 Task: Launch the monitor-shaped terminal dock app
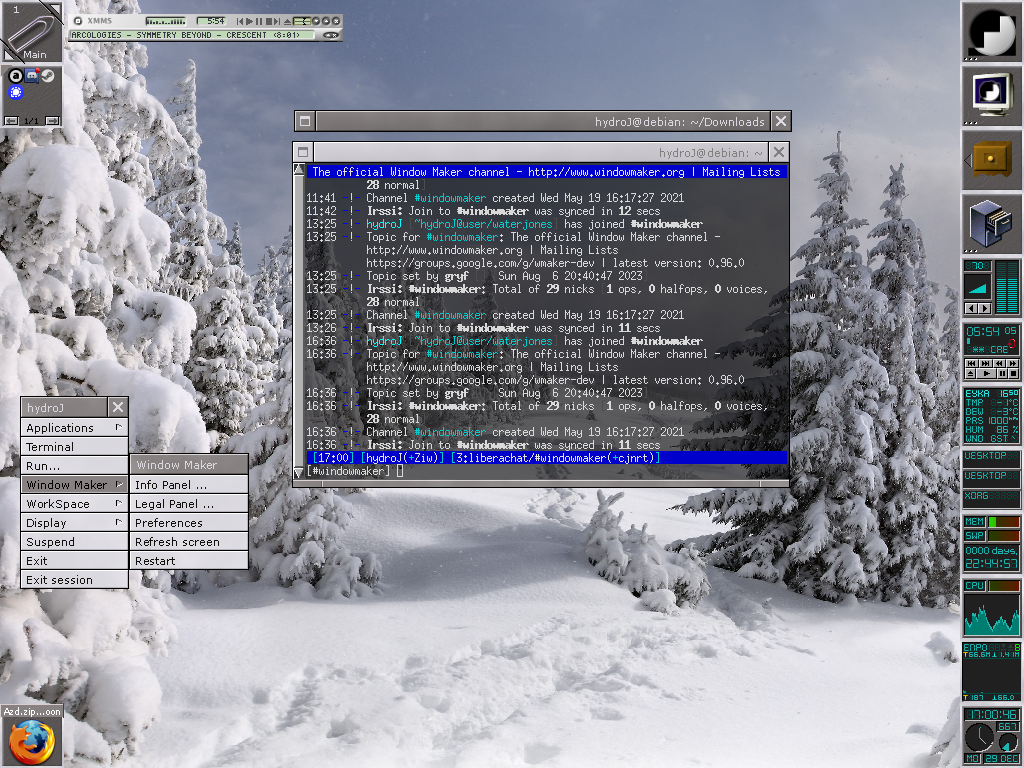pyautogui.click(x=991, y=95)
